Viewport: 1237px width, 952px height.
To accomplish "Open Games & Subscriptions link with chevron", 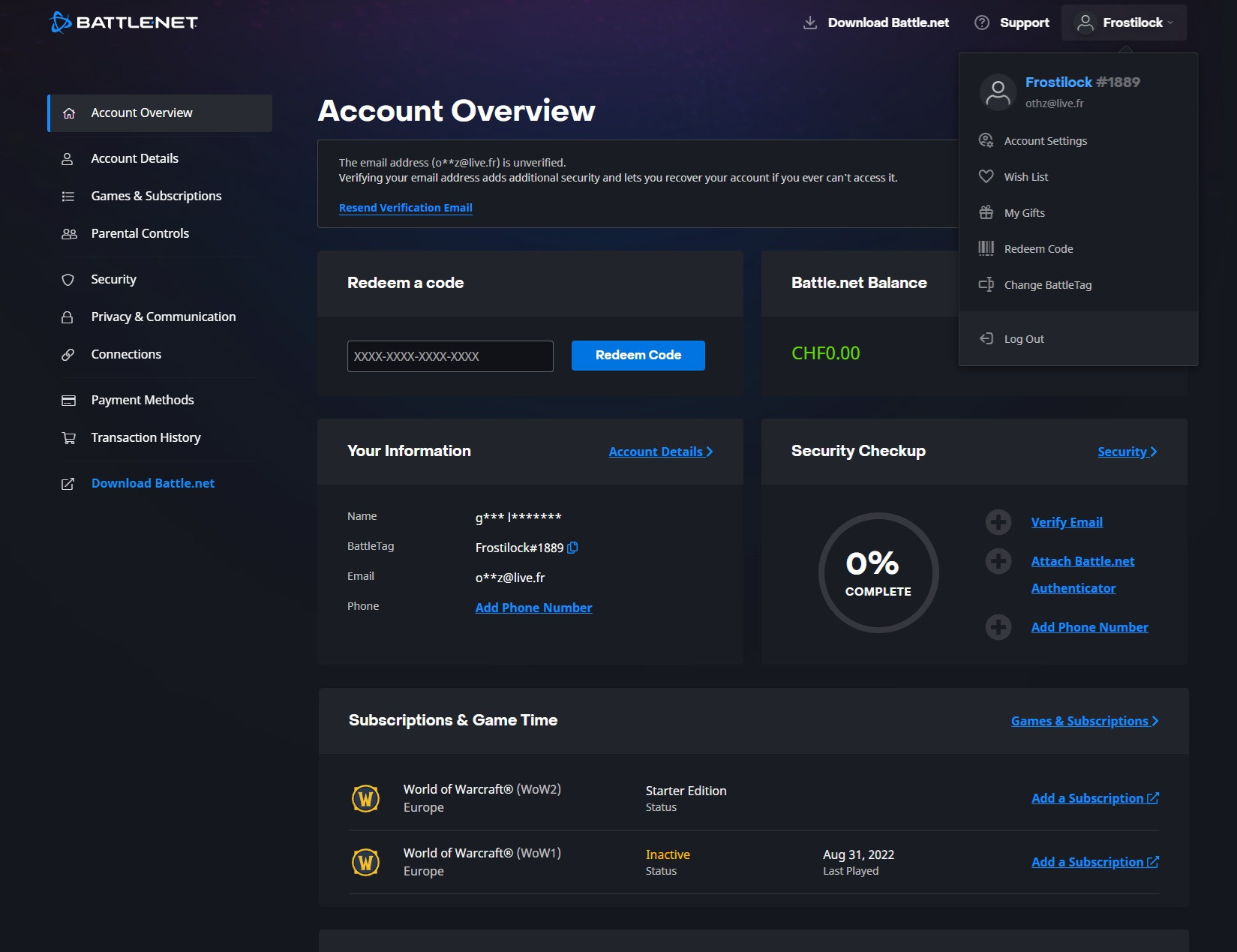I will point(1085,721).
